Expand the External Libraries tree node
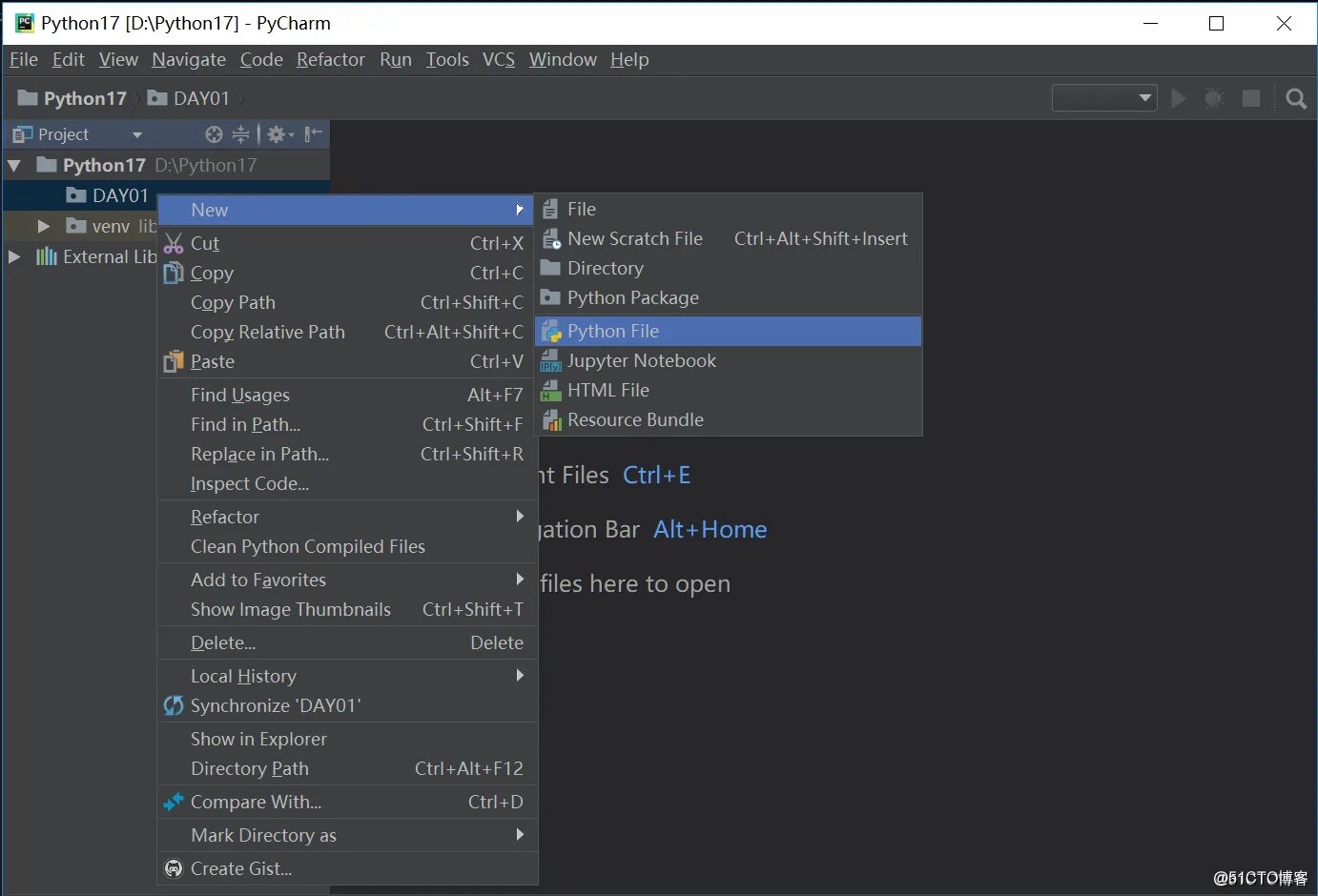 pos(14,256)
